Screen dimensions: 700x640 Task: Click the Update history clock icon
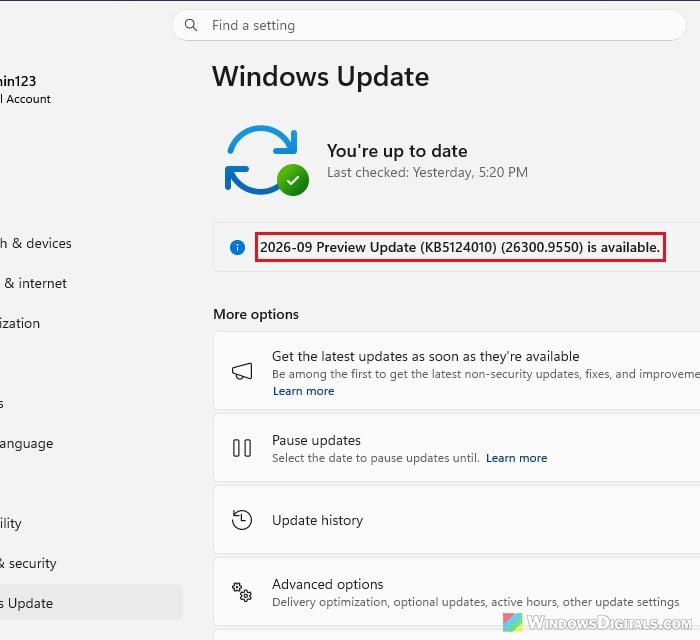point(242,520)
